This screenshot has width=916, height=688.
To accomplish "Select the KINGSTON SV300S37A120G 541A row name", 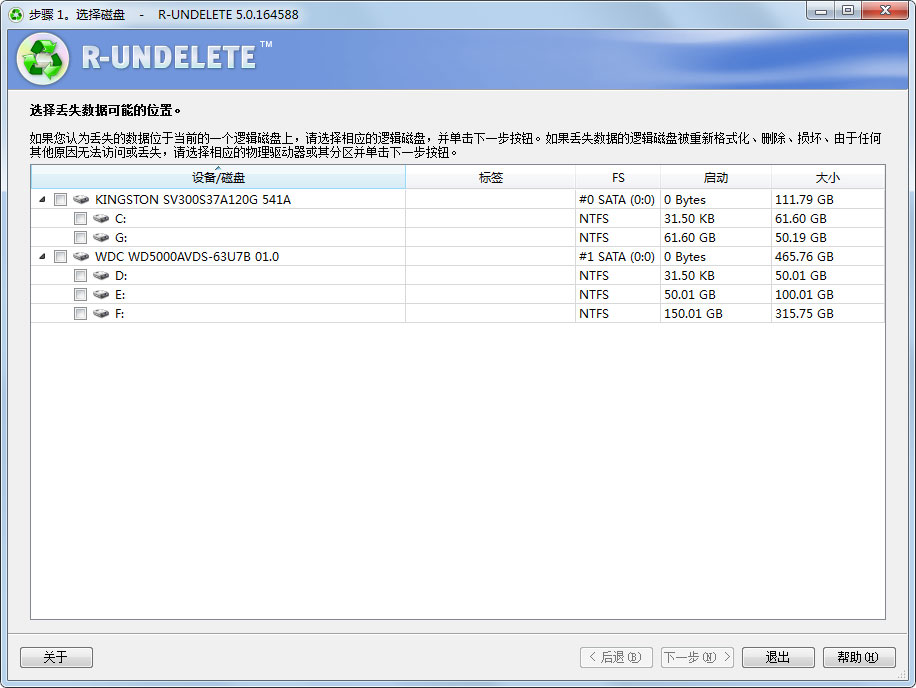I will tap(193, 200).
